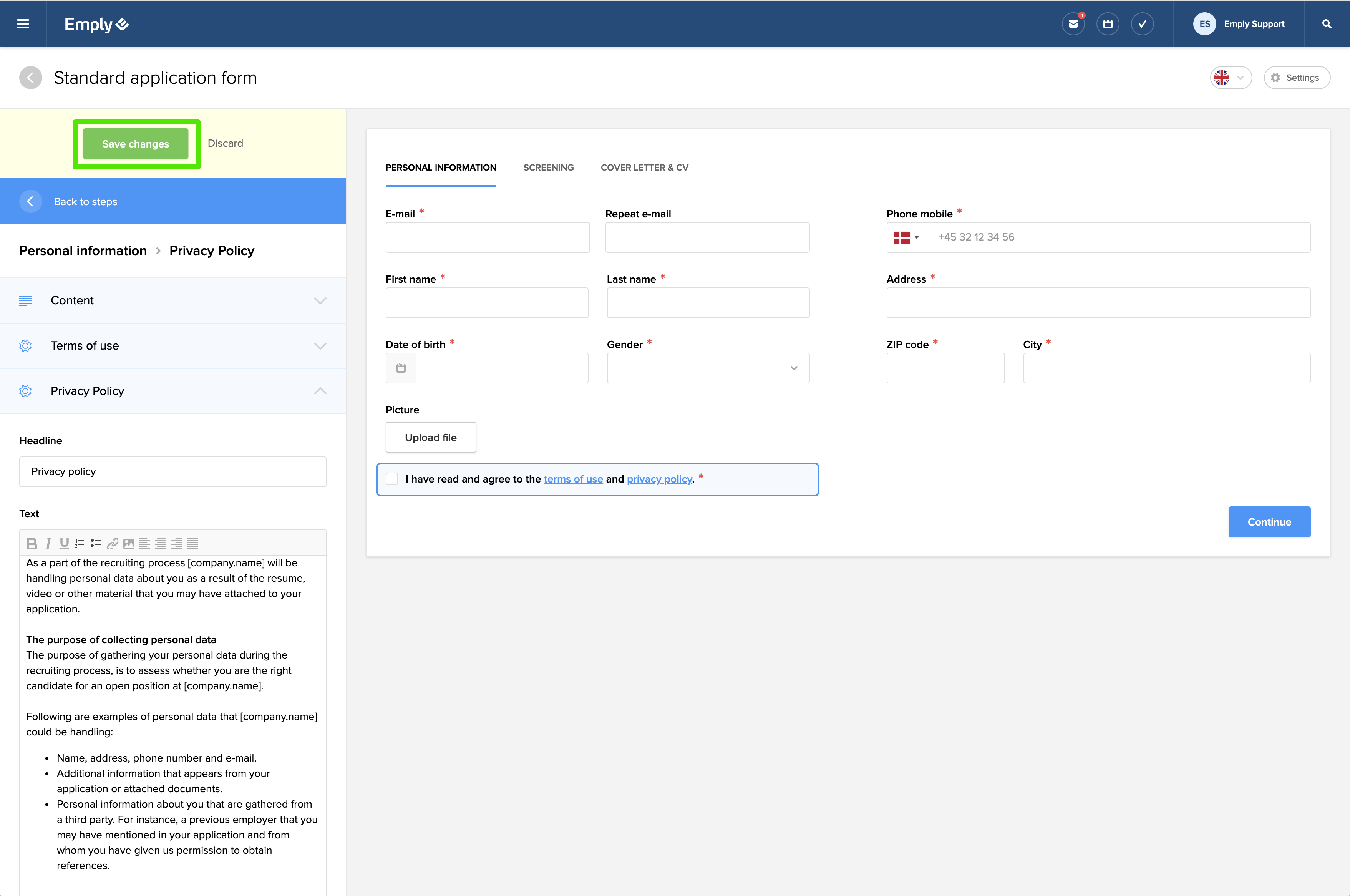
Task: Open the calendar icon in header
Action: pyautogui.click(x=1107, y=24)
